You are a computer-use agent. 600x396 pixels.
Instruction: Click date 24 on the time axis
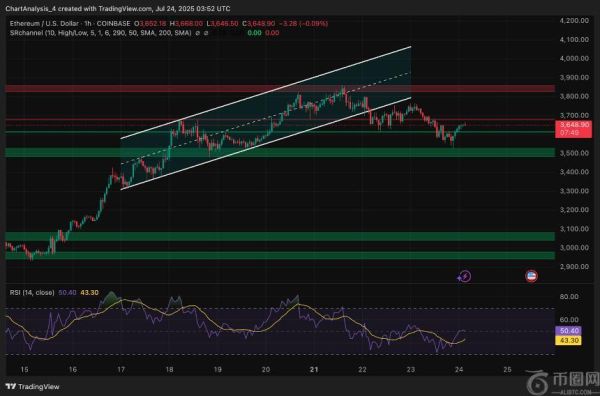(x=459, y=370)
